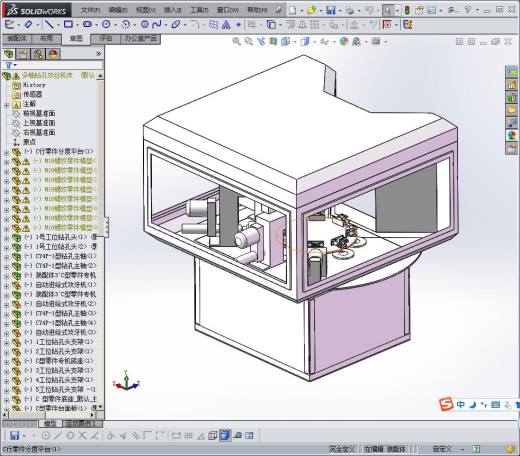520x456 pixels.
Task: Expand the panel tabs chevron »
Action: tap(98, 54)
